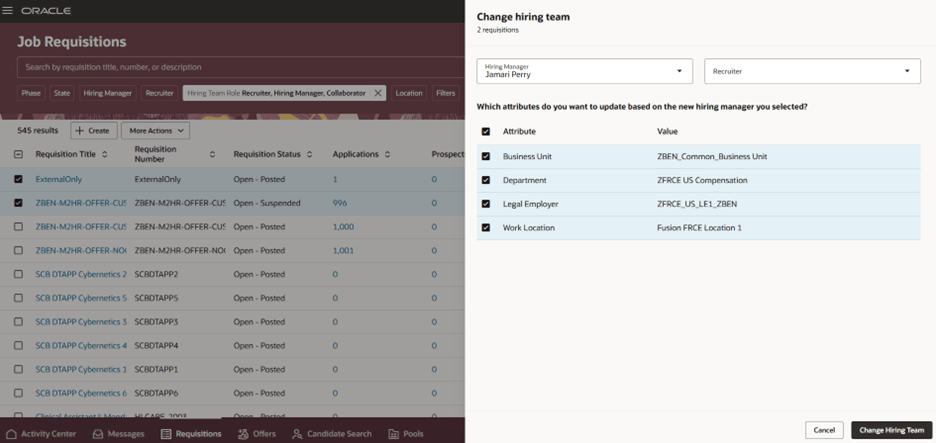
Task: Uncheck the Business Unit attribute
Action: click(486, 156)
